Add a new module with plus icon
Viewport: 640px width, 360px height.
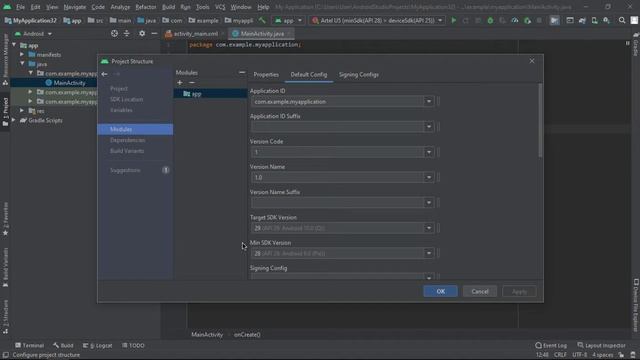(x=180, y=82)
